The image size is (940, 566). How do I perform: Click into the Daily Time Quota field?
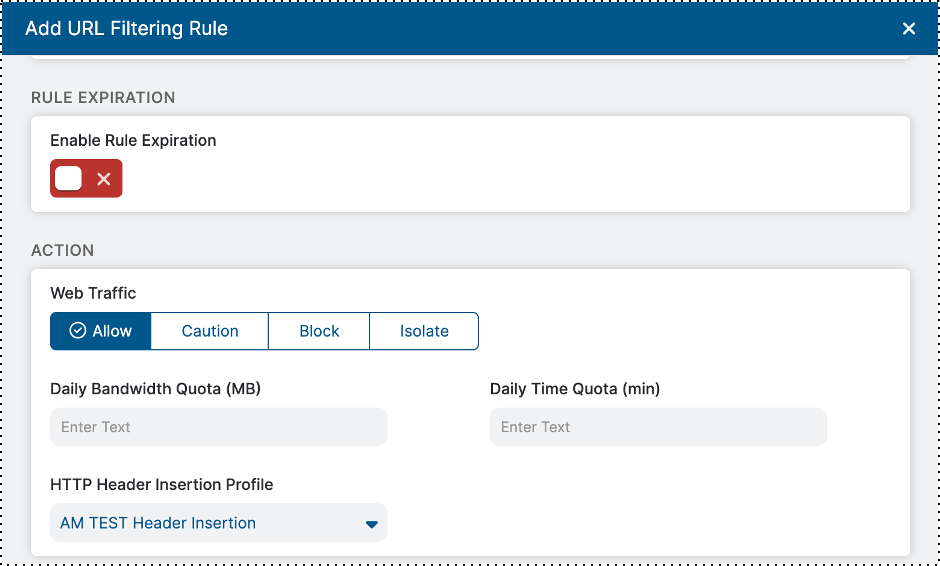[658, 427]
